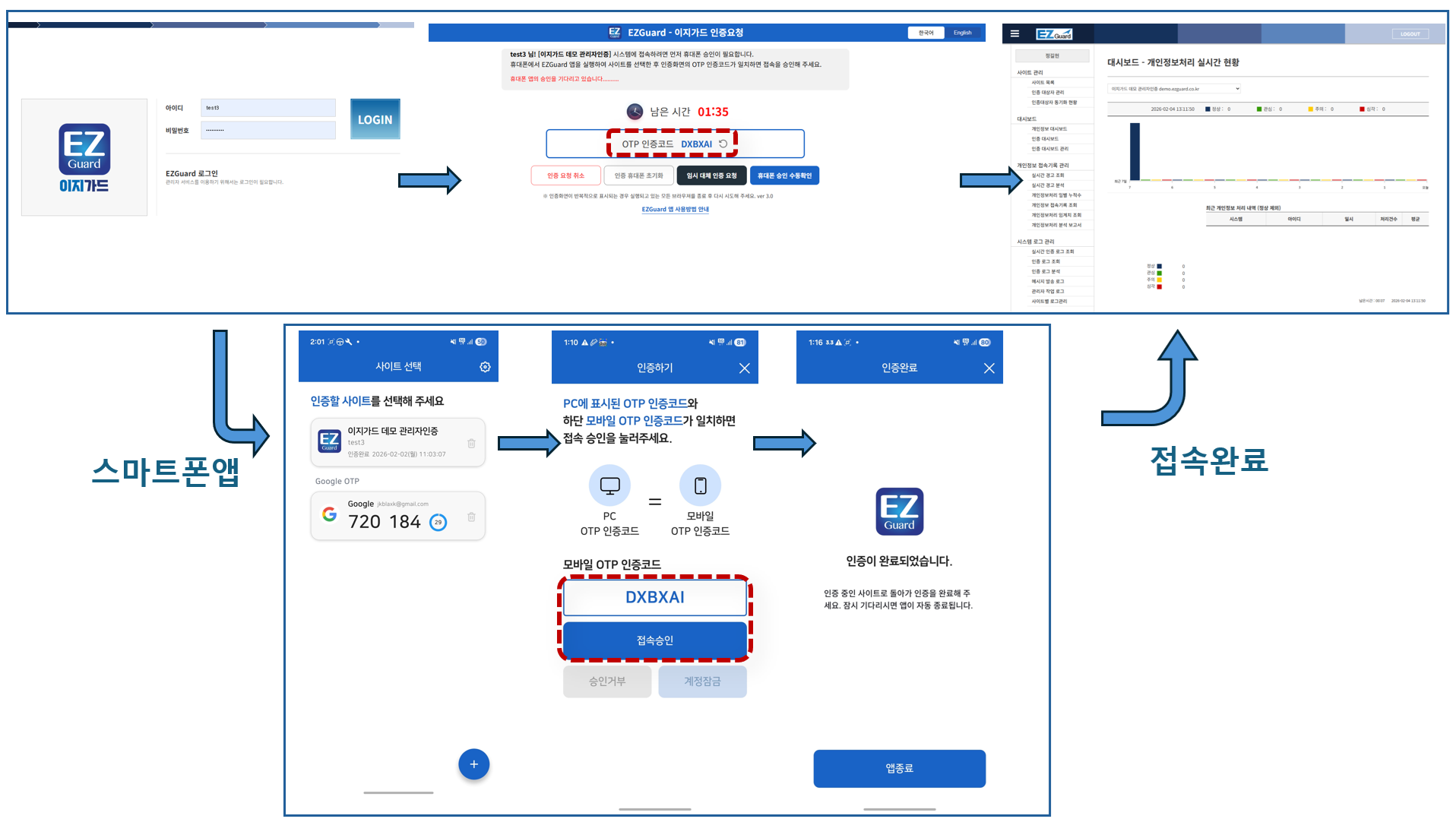Close the 인증하기 screen with X
Viewport: 1456px width, 822px height.
744,368
